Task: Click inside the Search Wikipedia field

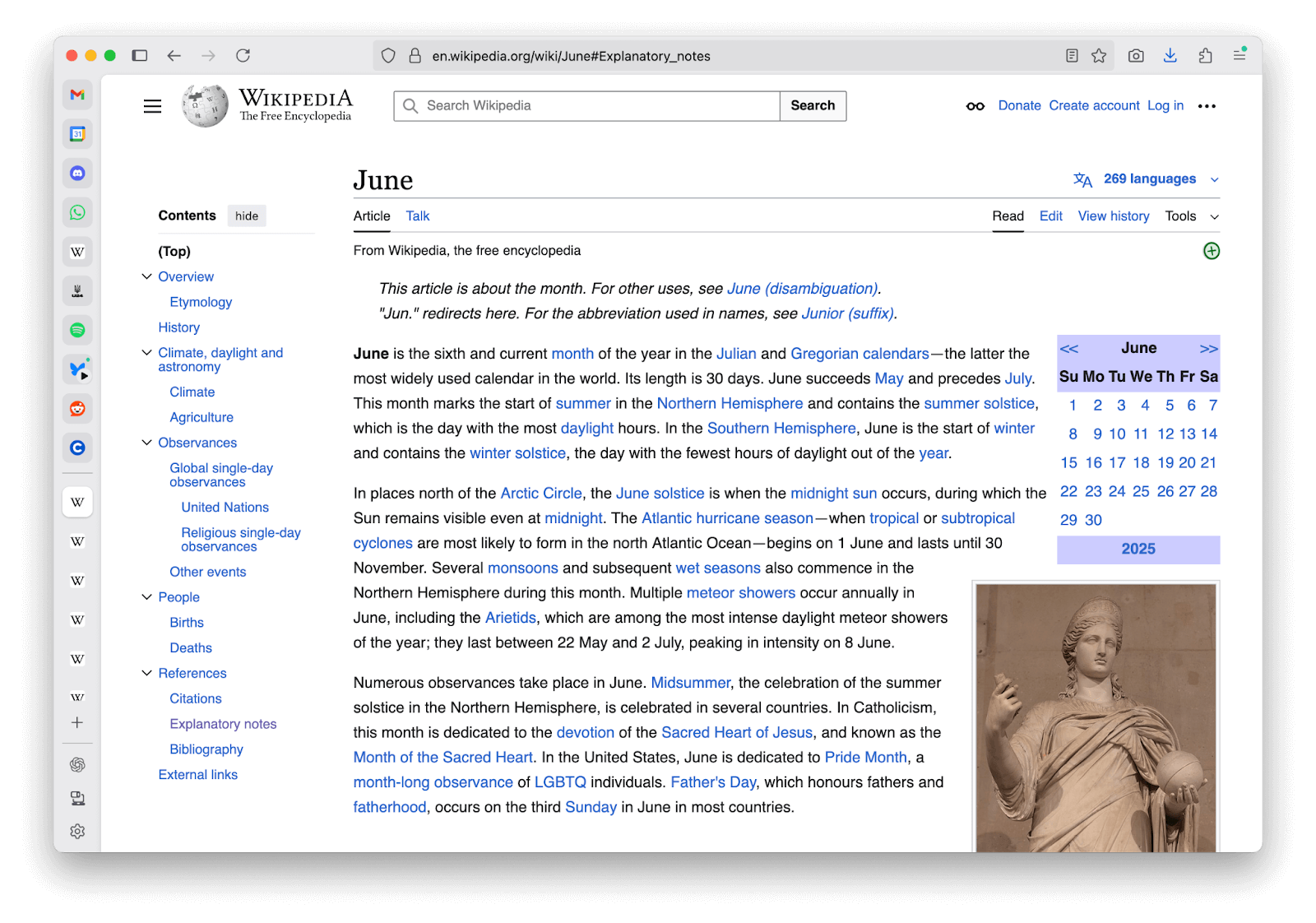Action: [x=586, y=105]
